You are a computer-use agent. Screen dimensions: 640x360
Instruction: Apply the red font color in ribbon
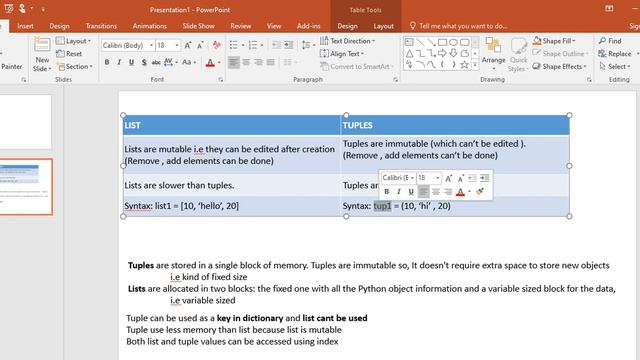(210, 62)
